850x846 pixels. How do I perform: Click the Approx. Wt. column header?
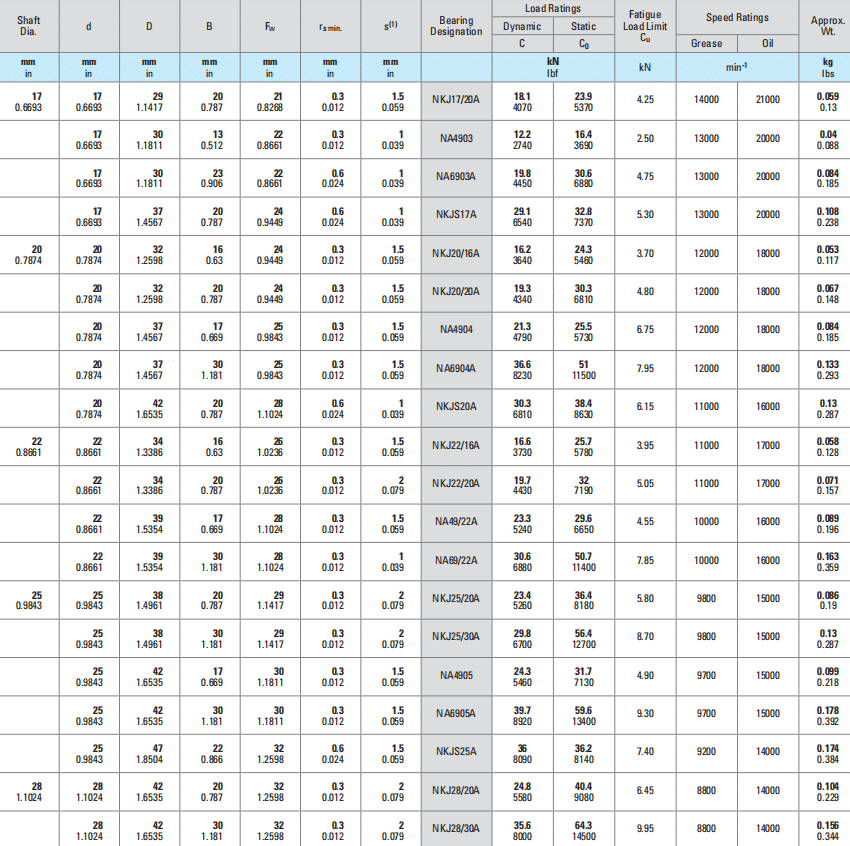click(827, 26)
